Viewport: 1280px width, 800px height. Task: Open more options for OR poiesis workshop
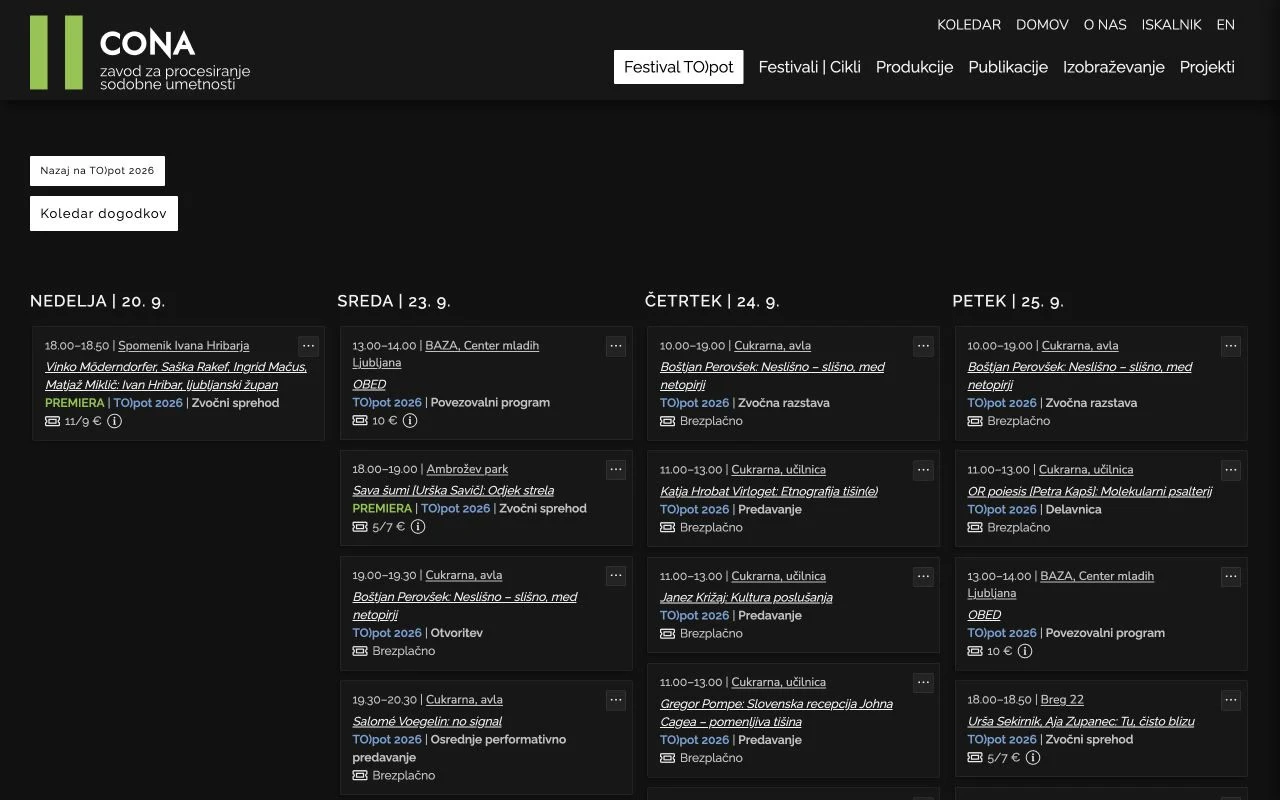click(1231, 470)
